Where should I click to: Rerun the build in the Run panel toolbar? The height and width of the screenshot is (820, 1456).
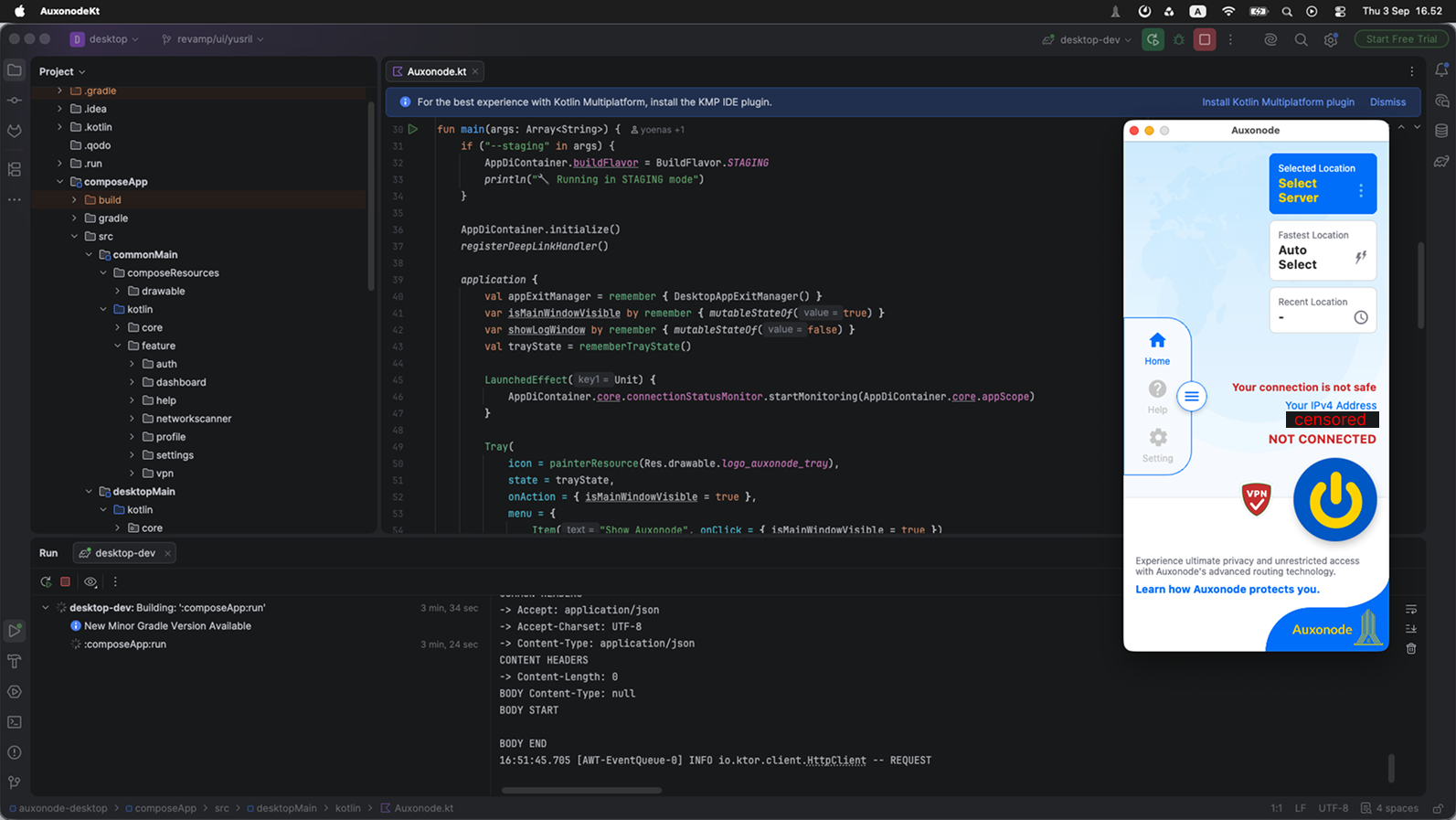click(46, 581)
